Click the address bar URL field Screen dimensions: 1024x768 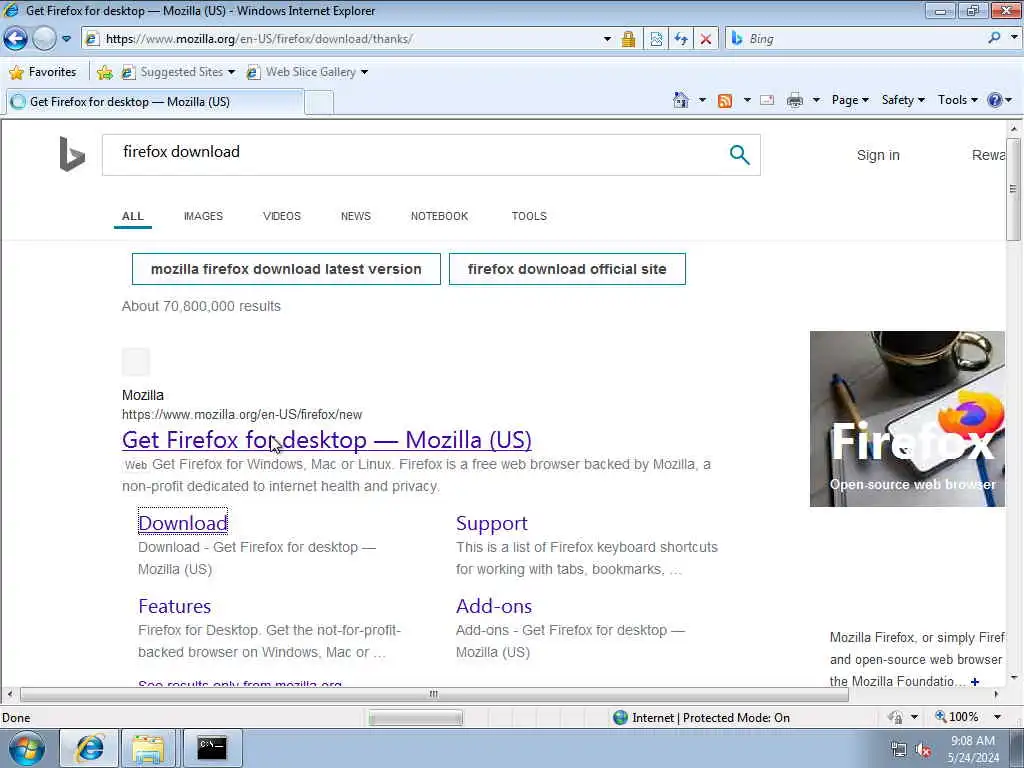349,39
